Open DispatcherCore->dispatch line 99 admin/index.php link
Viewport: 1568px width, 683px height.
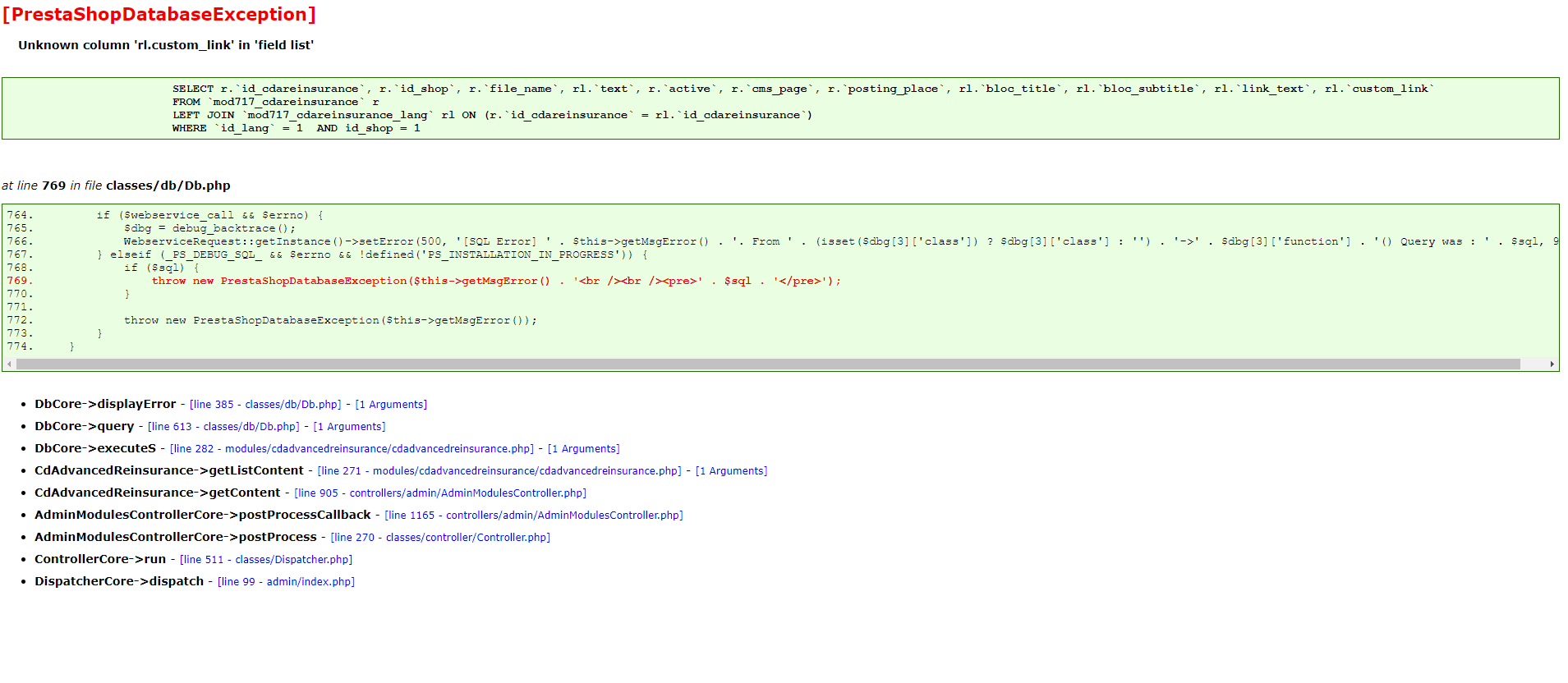coord(286,582)
